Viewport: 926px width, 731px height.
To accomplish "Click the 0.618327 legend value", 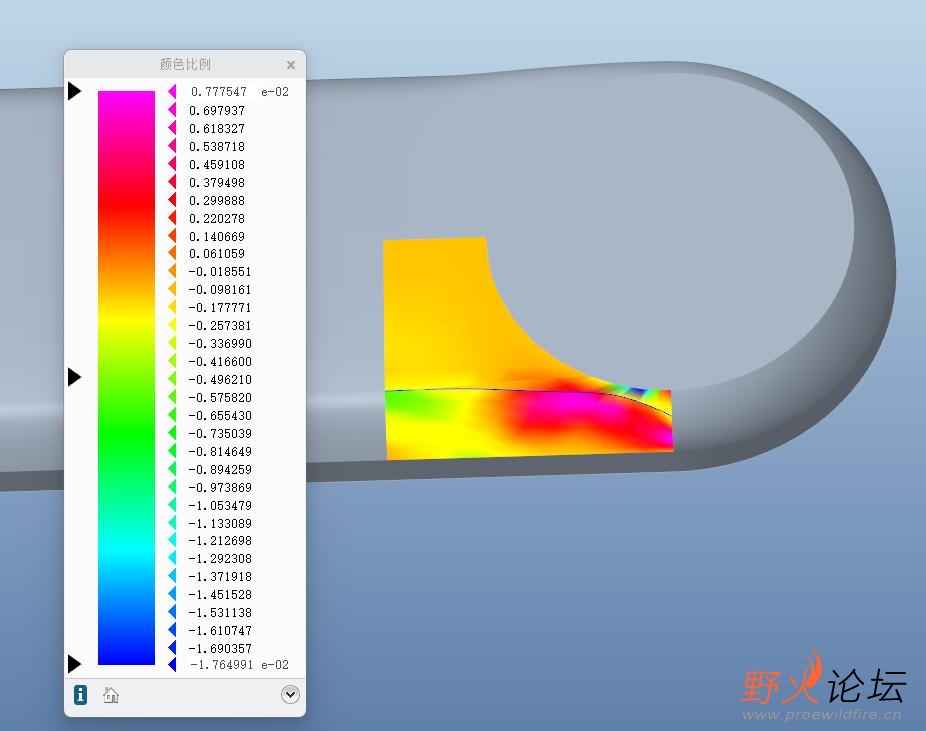I will pos(217,129).
